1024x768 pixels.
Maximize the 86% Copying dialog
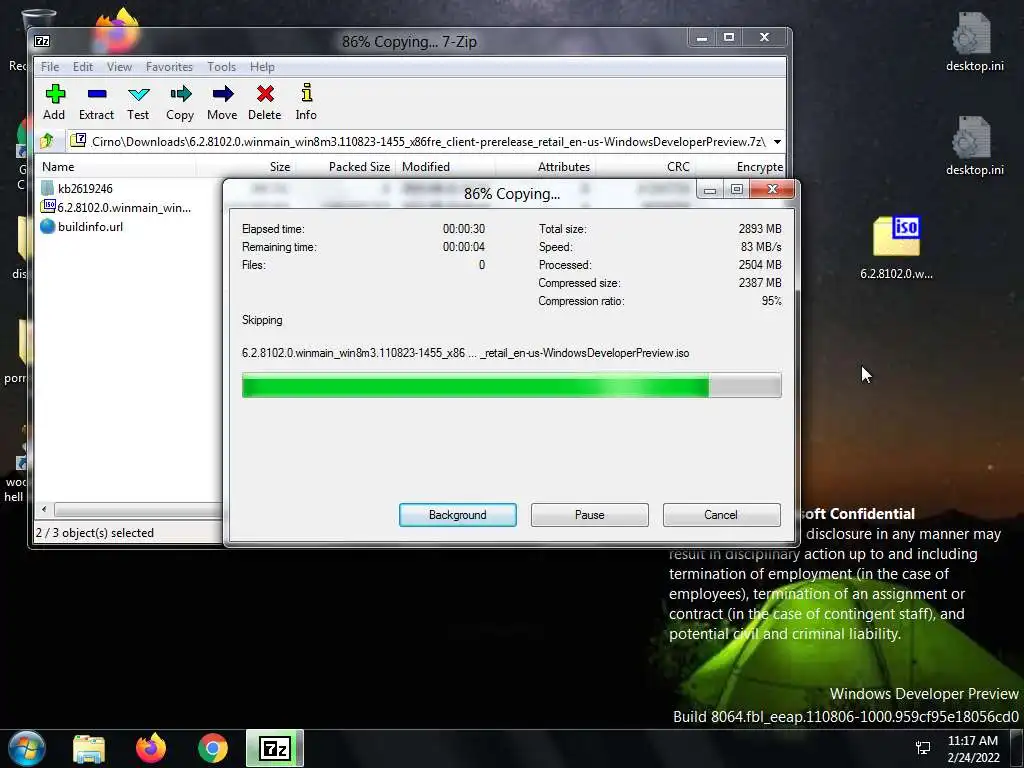pyautogui.click(x=737, y=189)
